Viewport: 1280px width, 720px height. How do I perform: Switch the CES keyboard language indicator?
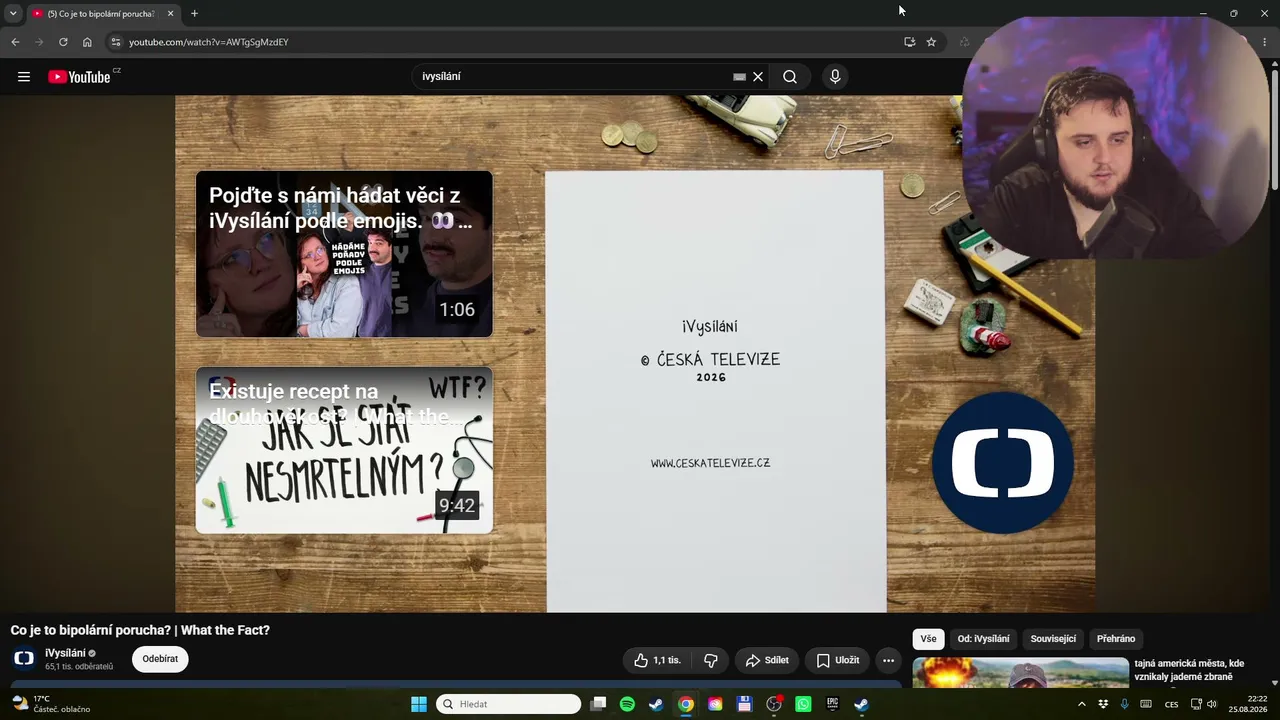(x=1171, y=704)
